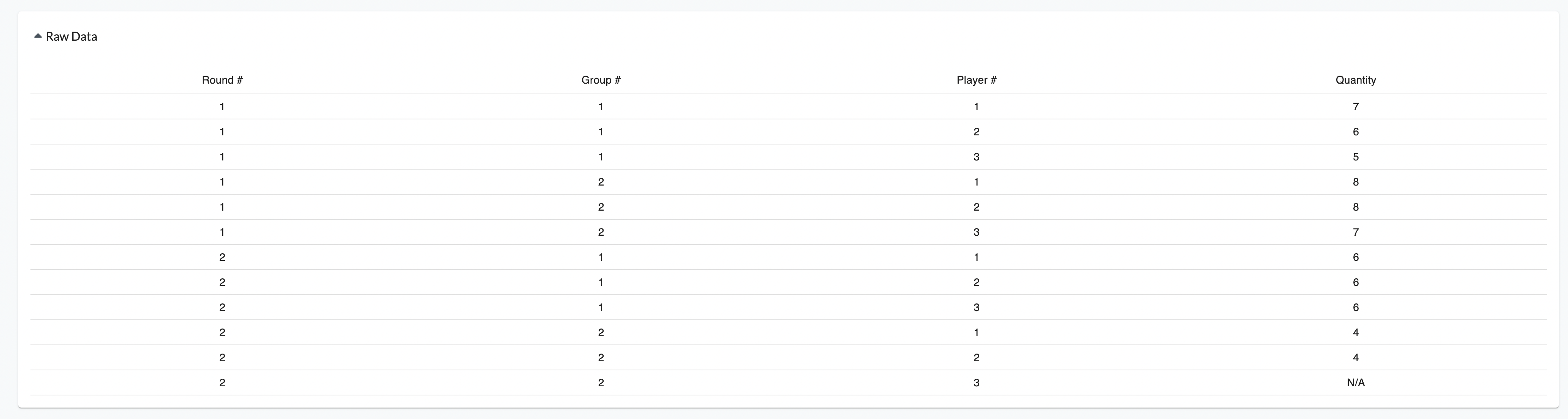
Task: Click player 3 cell in the last row
Action: [976, 383]
